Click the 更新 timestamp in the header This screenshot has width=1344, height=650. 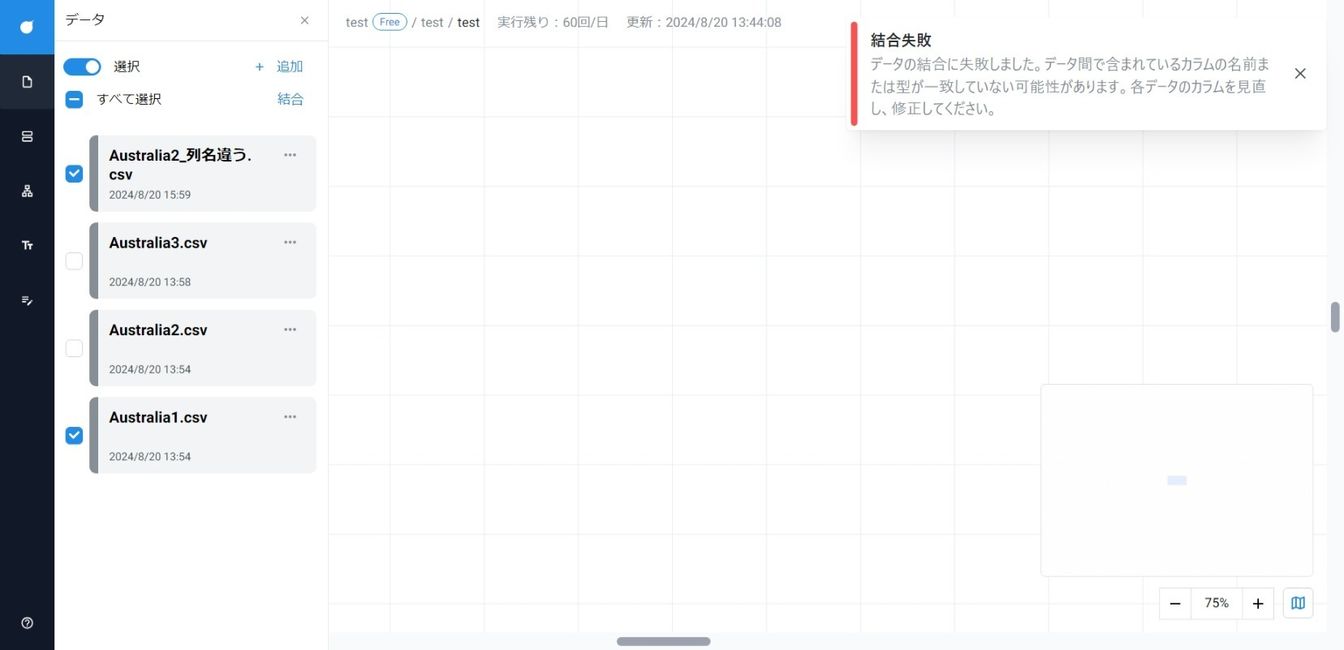704,22
